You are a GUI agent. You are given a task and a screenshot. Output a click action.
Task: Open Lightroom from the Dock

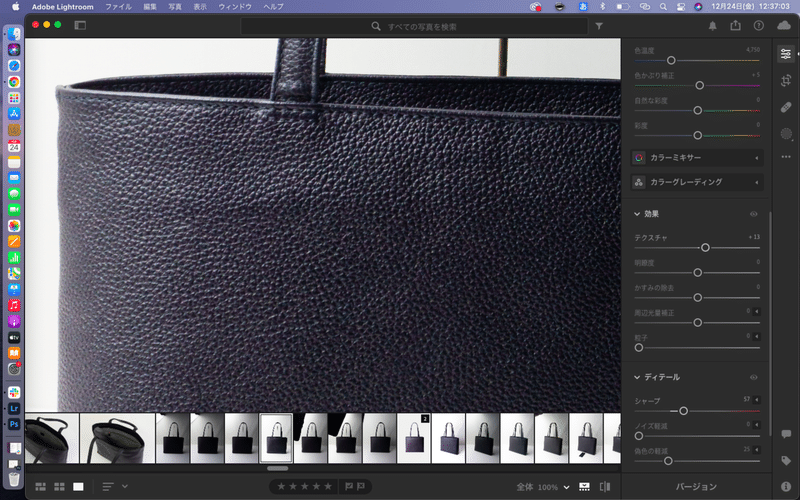tap(14, 408)
